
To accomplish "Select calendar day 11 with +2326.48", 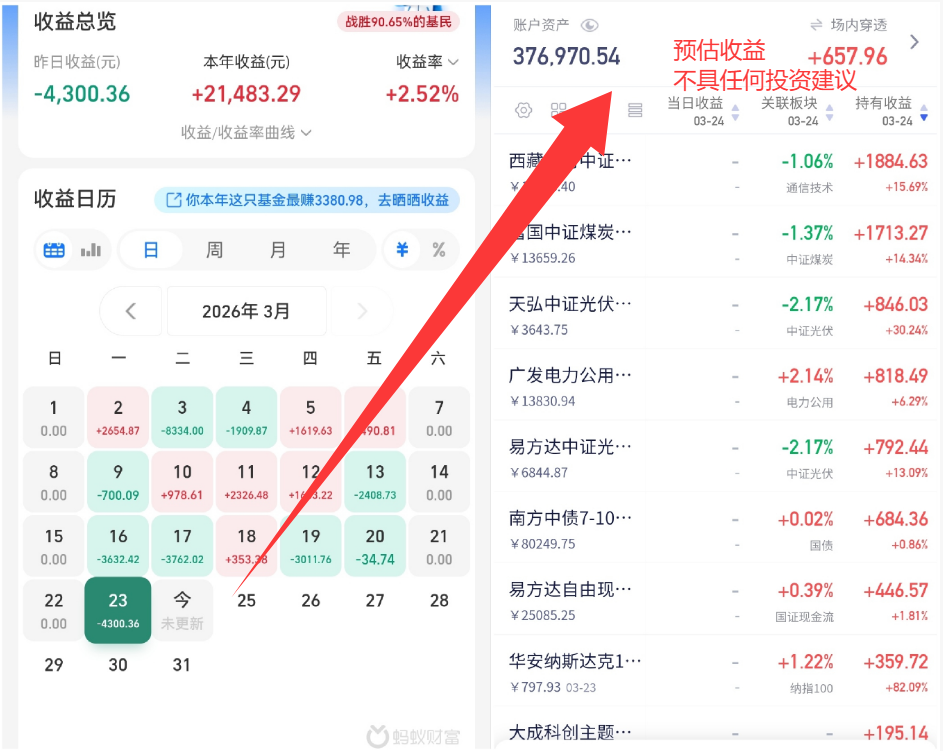I will [x=247, y=482].
